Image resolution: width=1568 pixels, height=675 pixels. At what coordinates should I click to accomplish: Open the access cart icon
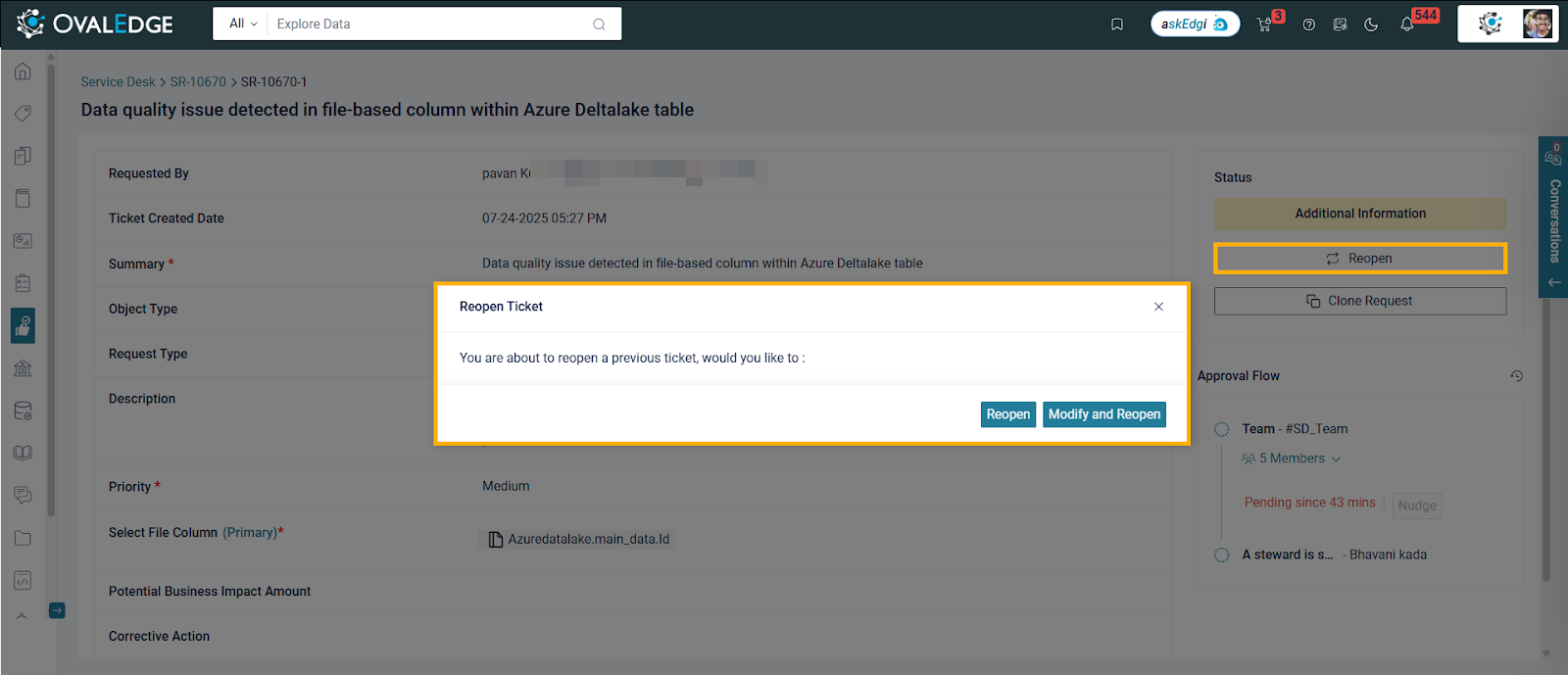(1264, 24)
